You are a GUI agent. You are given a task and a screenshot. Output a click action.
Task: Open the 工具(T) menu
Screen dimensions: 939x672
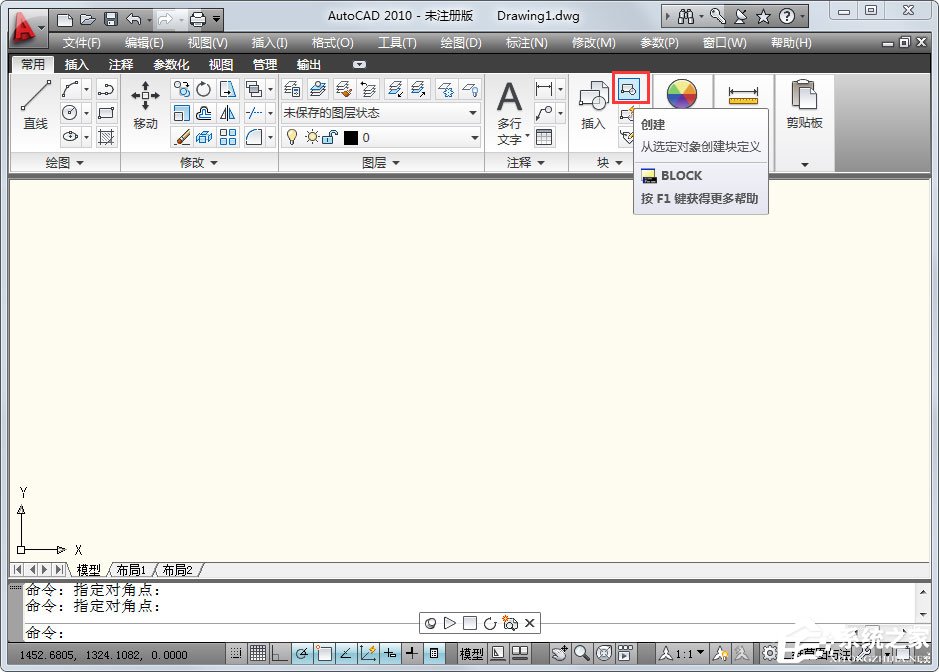[x=394, y=42]
